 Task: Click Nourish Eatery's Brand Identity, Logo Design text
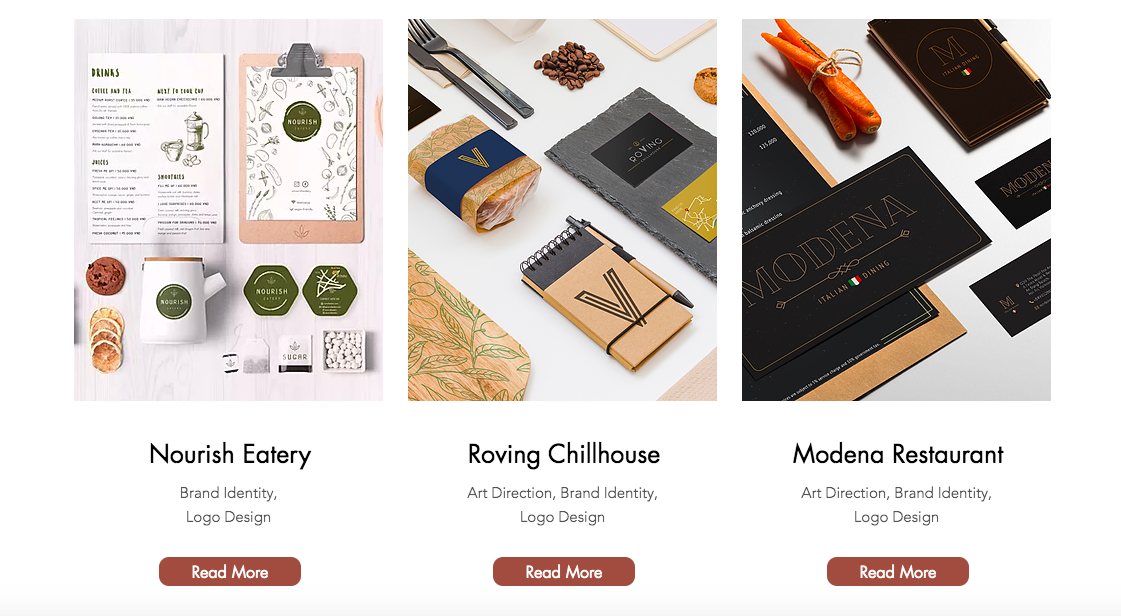[228, 505]
